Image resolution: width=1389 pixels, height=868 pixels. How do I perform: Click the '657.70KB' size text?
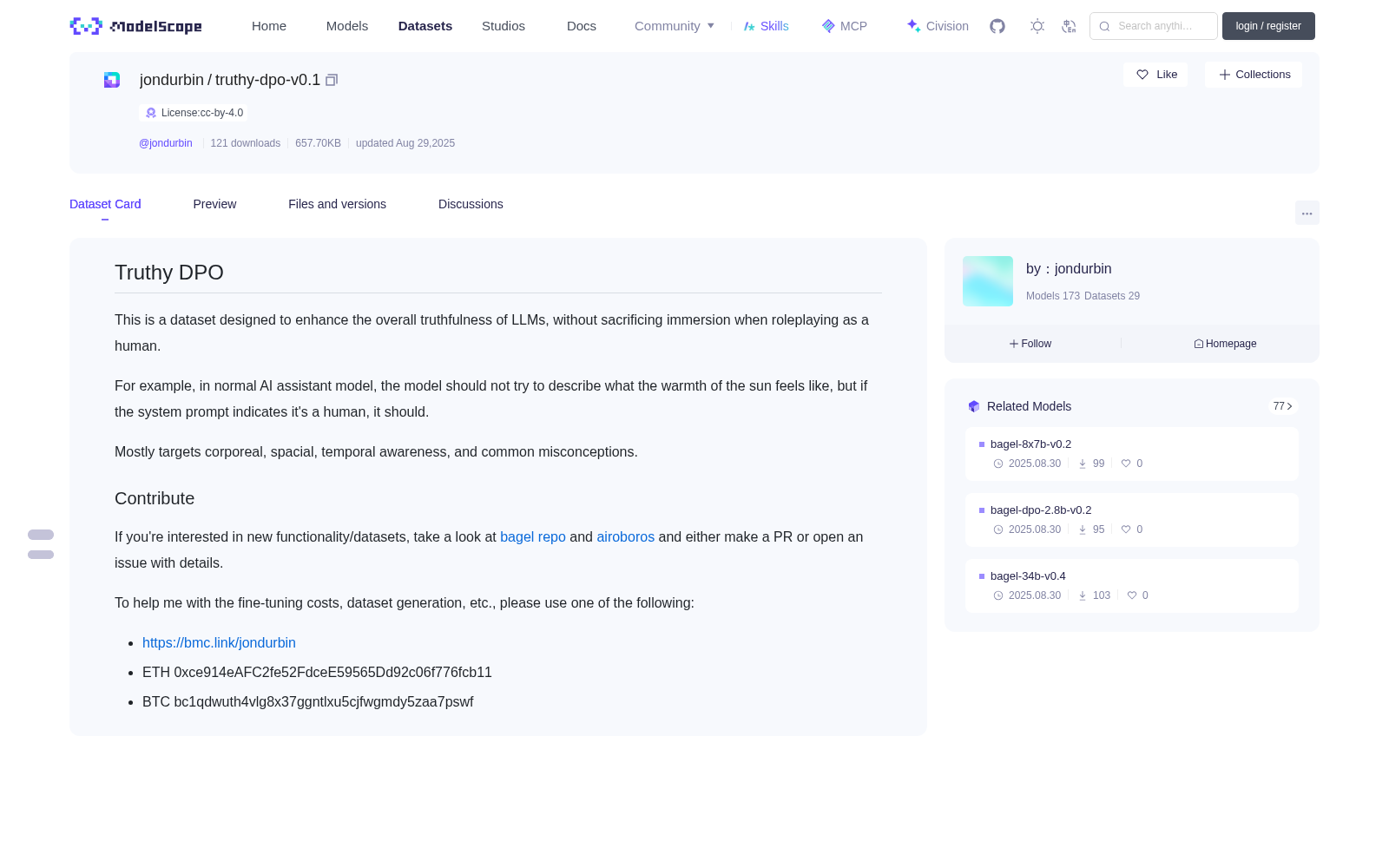(x=318, y=143)
